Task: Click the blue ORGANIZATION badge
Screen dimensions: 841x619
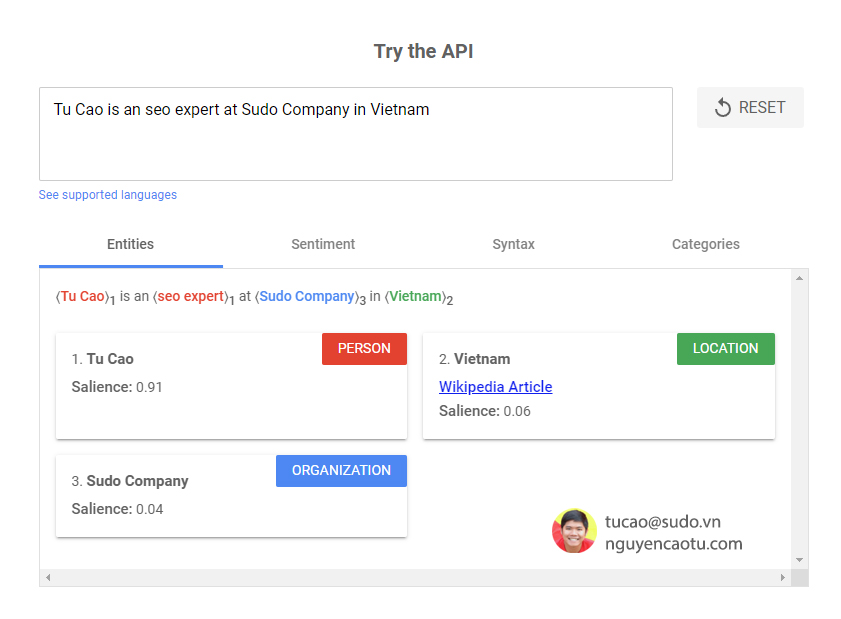Action: pyautogui.click(x=341, y=471)
